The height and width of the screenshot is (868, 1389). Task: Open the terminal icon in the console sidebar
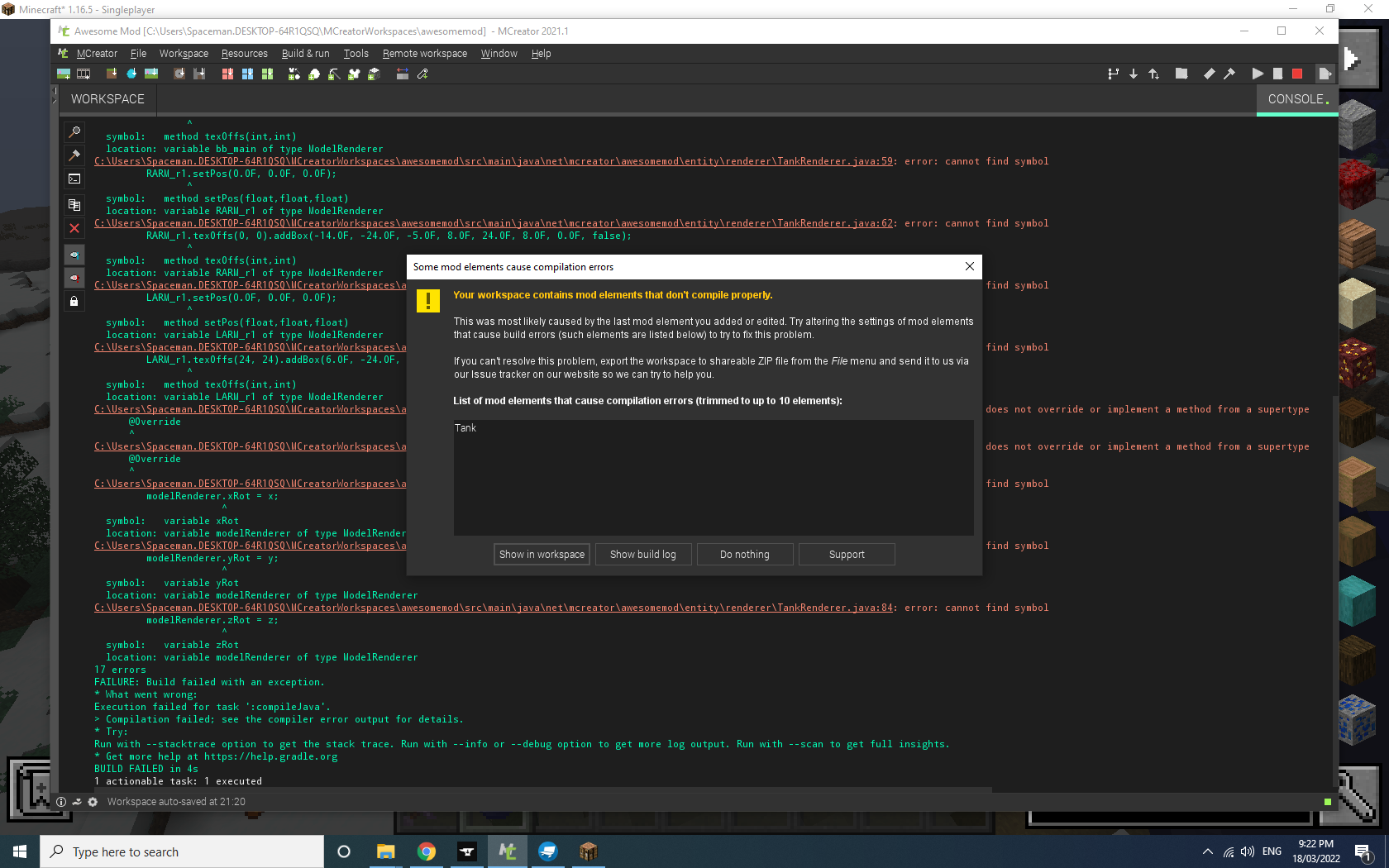pos(74,178)
